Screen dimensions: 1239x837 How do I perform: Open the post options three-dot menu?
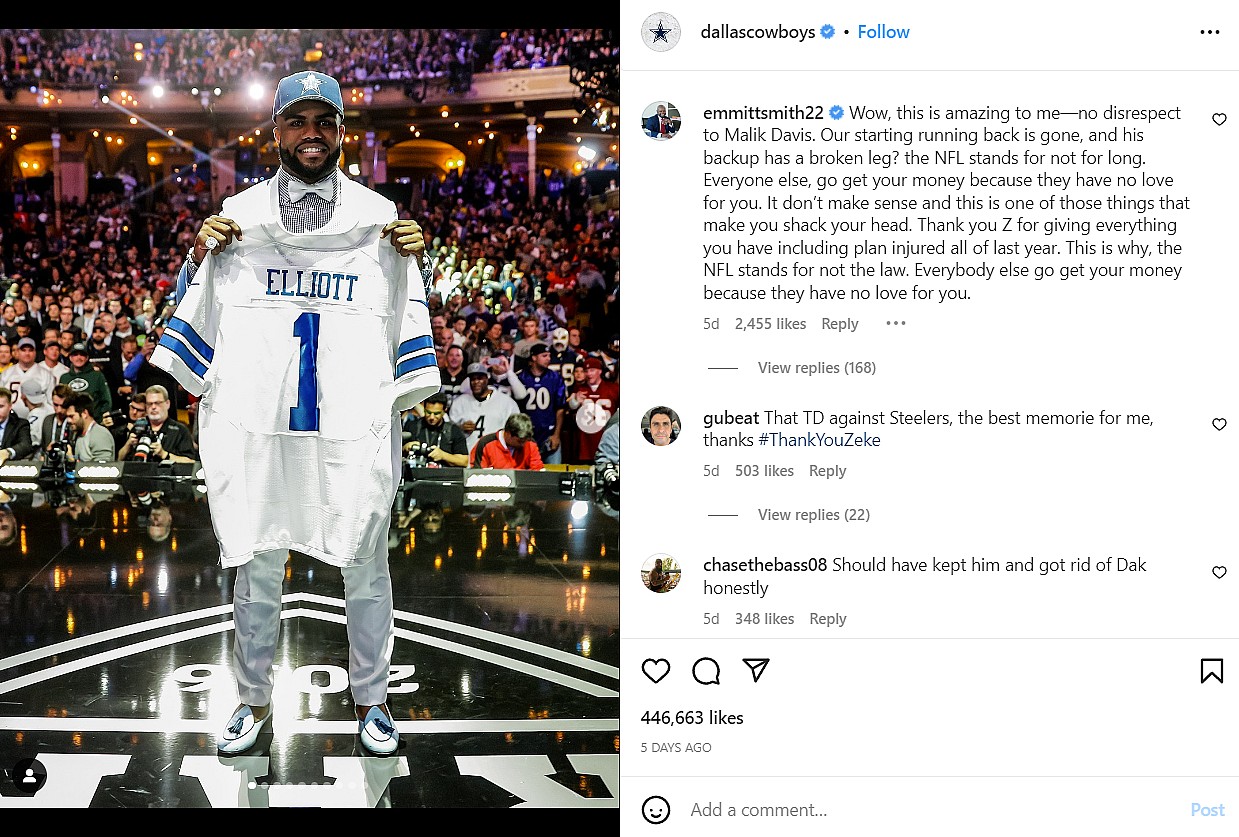tap(1209, 32)
